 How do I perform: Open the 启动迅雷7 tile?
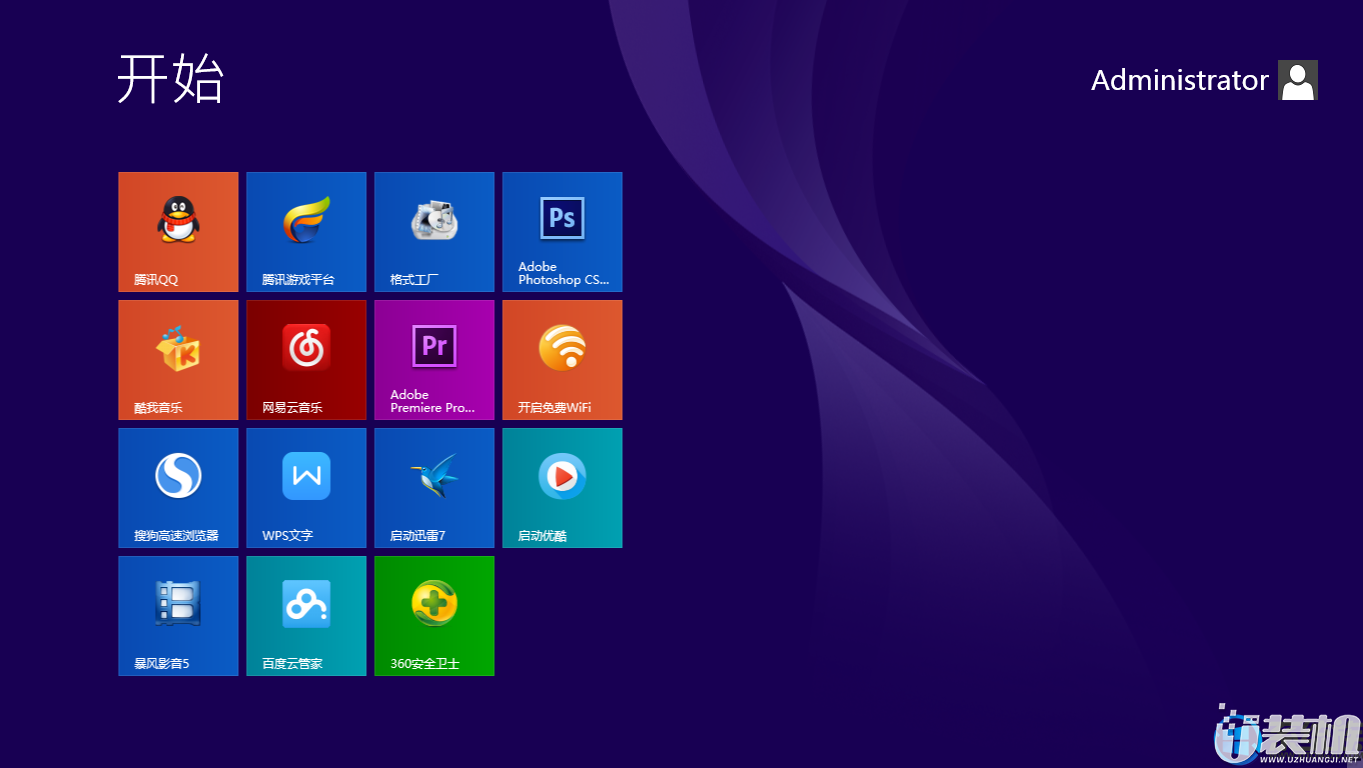[x=434, y=488]
